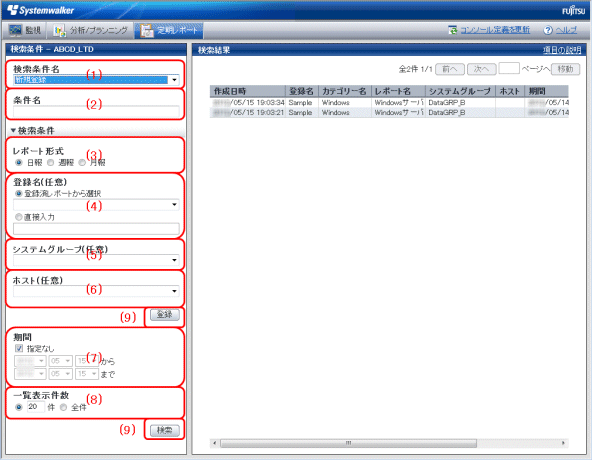Image resolution: width=592 pixels, height=460 pixels.
Task: Open end year dropdown in まで row
Action: 30,374
